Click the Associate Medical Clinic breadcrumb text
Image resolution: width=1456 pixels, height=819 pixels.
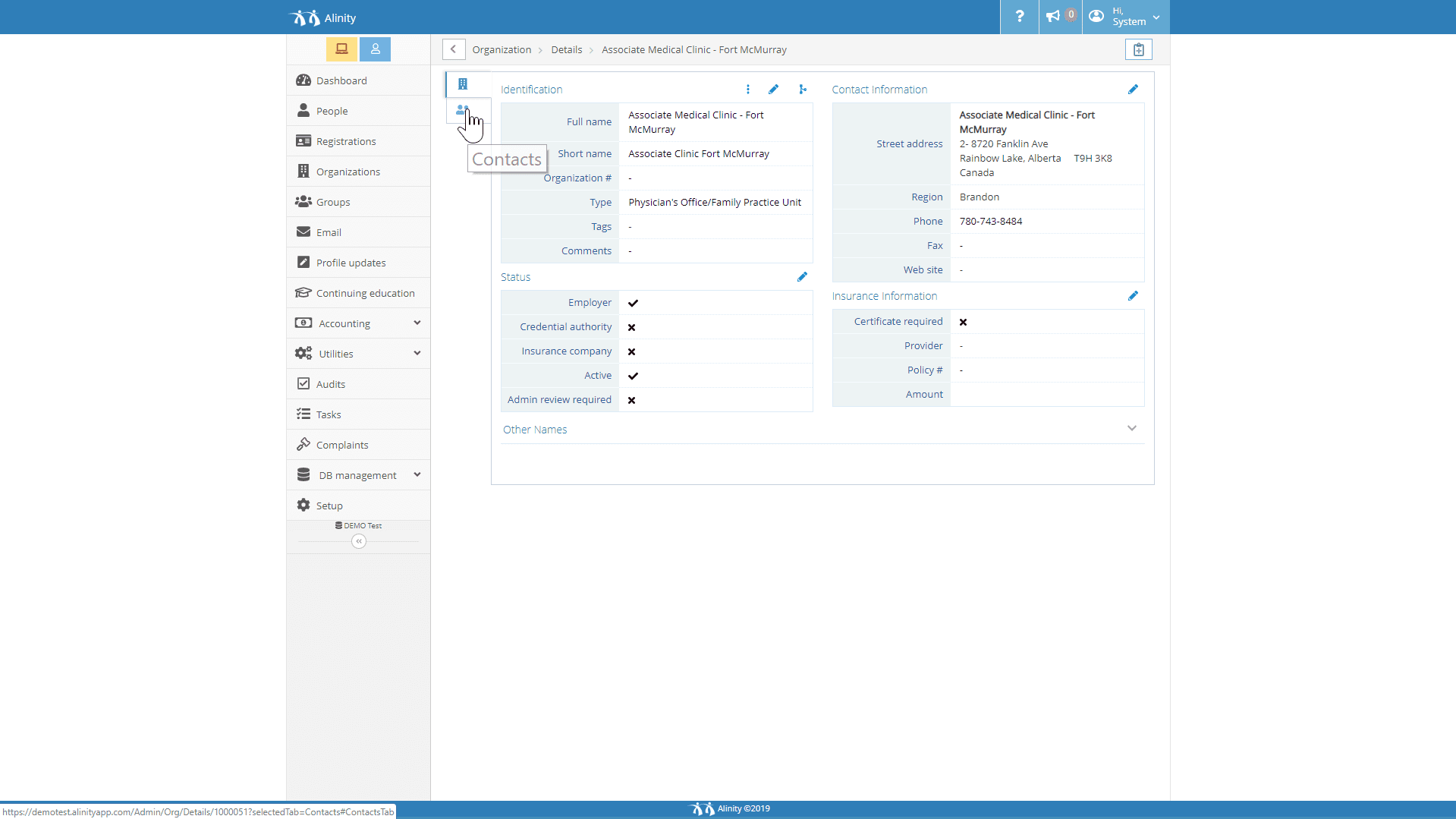[694, 50]
